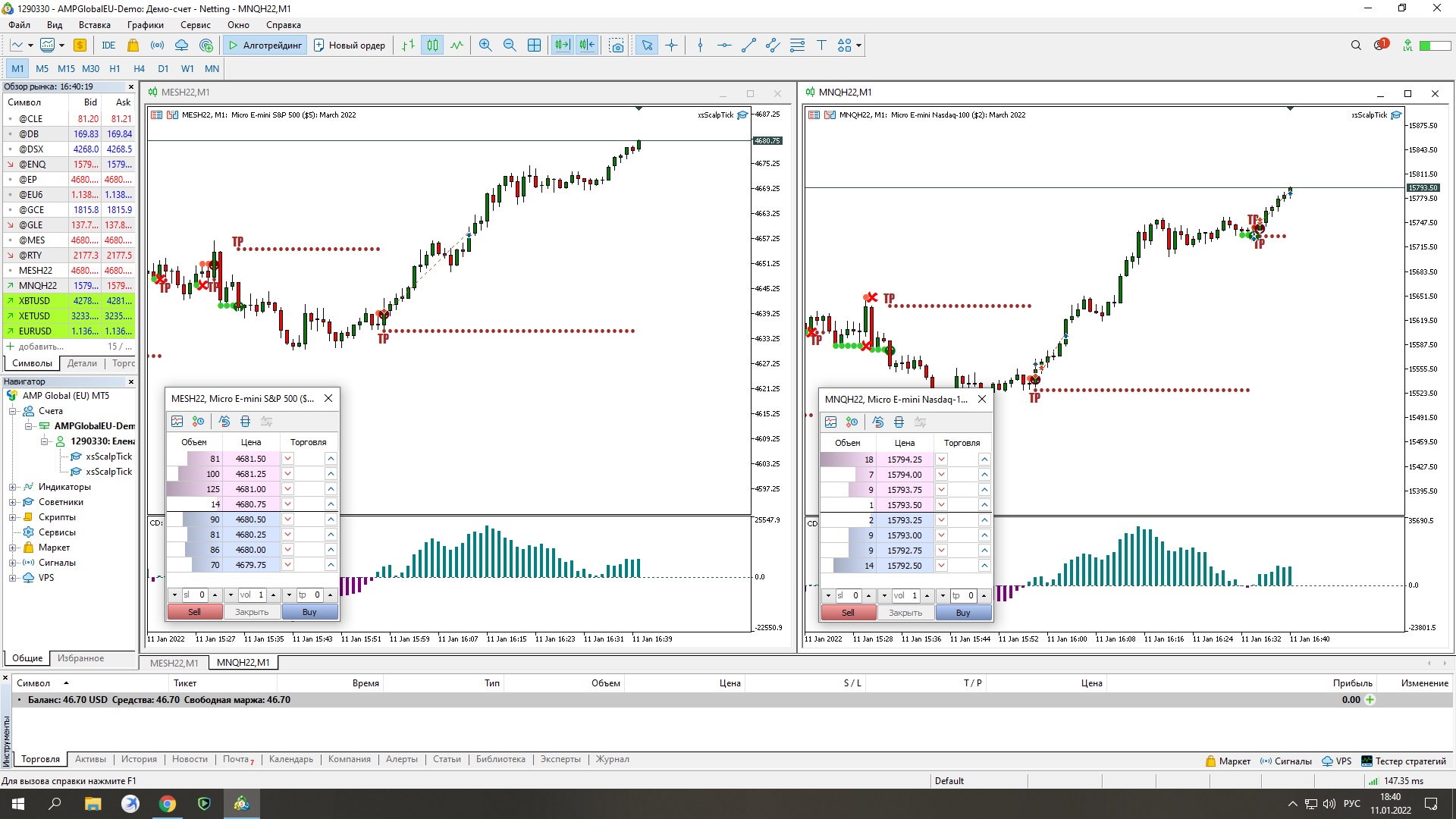Select the trendline drawing tool
Viewport: 1456px width, 819px height.
(748, 45)
